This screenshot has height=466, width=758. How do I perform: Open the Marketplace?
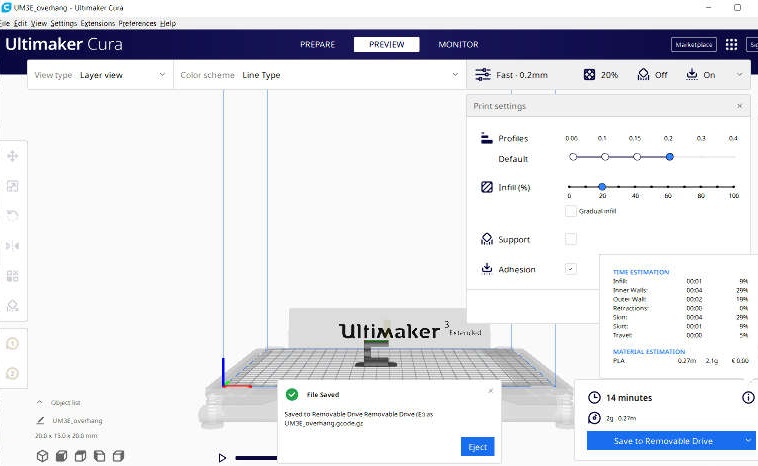click(694, 44)
